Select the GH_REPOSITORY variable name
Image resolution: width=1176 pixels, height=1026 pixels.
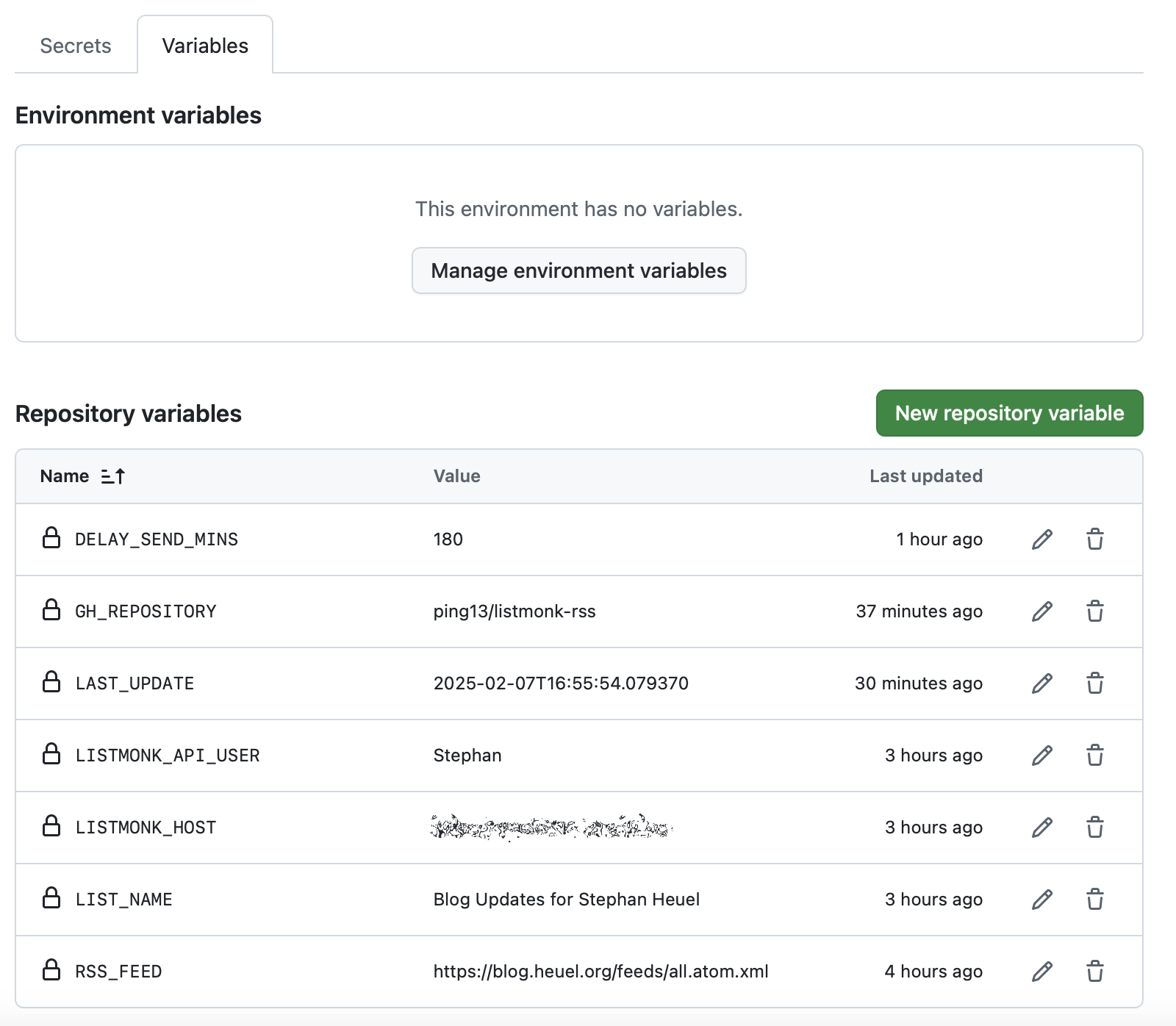coord(146,611)
